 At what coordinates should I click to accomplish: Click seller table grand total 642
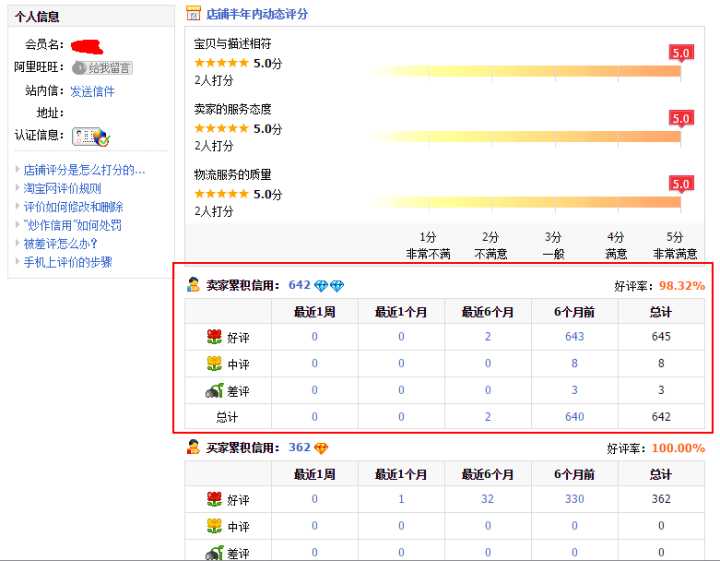(661, 417)
